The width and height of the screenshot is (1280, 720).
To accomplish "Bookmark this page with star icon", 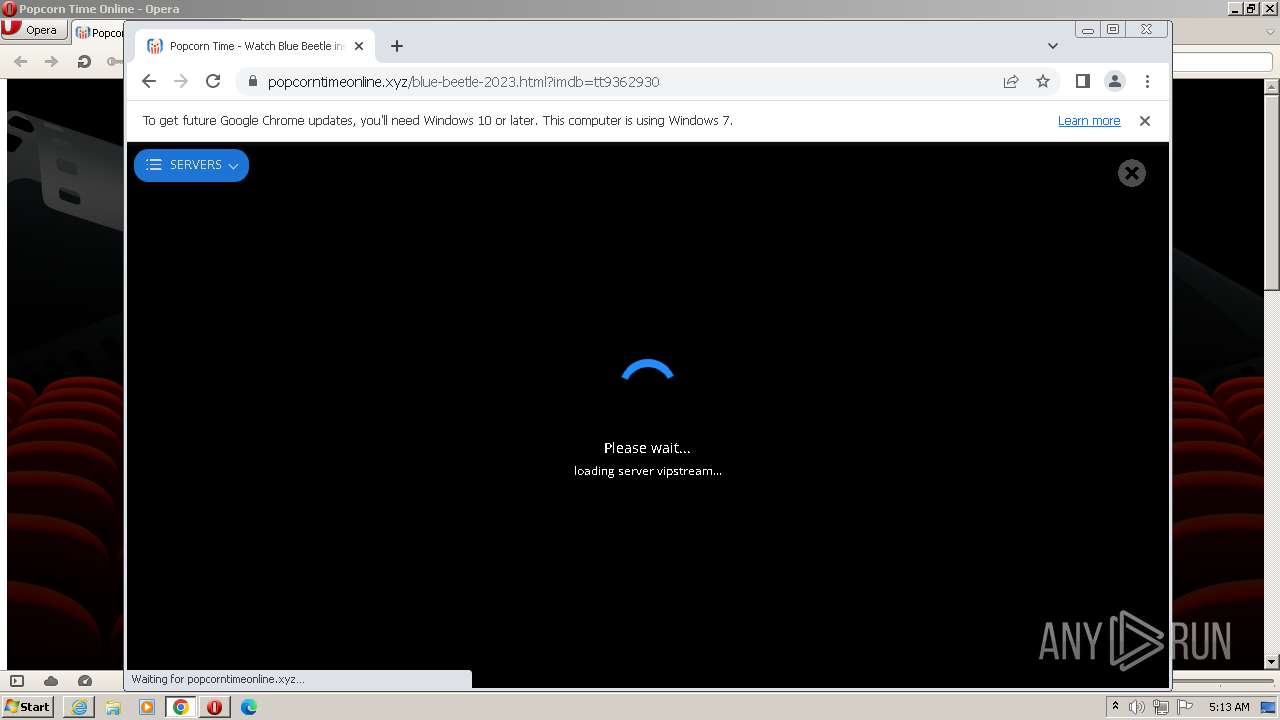I will tap(1043, 81).
